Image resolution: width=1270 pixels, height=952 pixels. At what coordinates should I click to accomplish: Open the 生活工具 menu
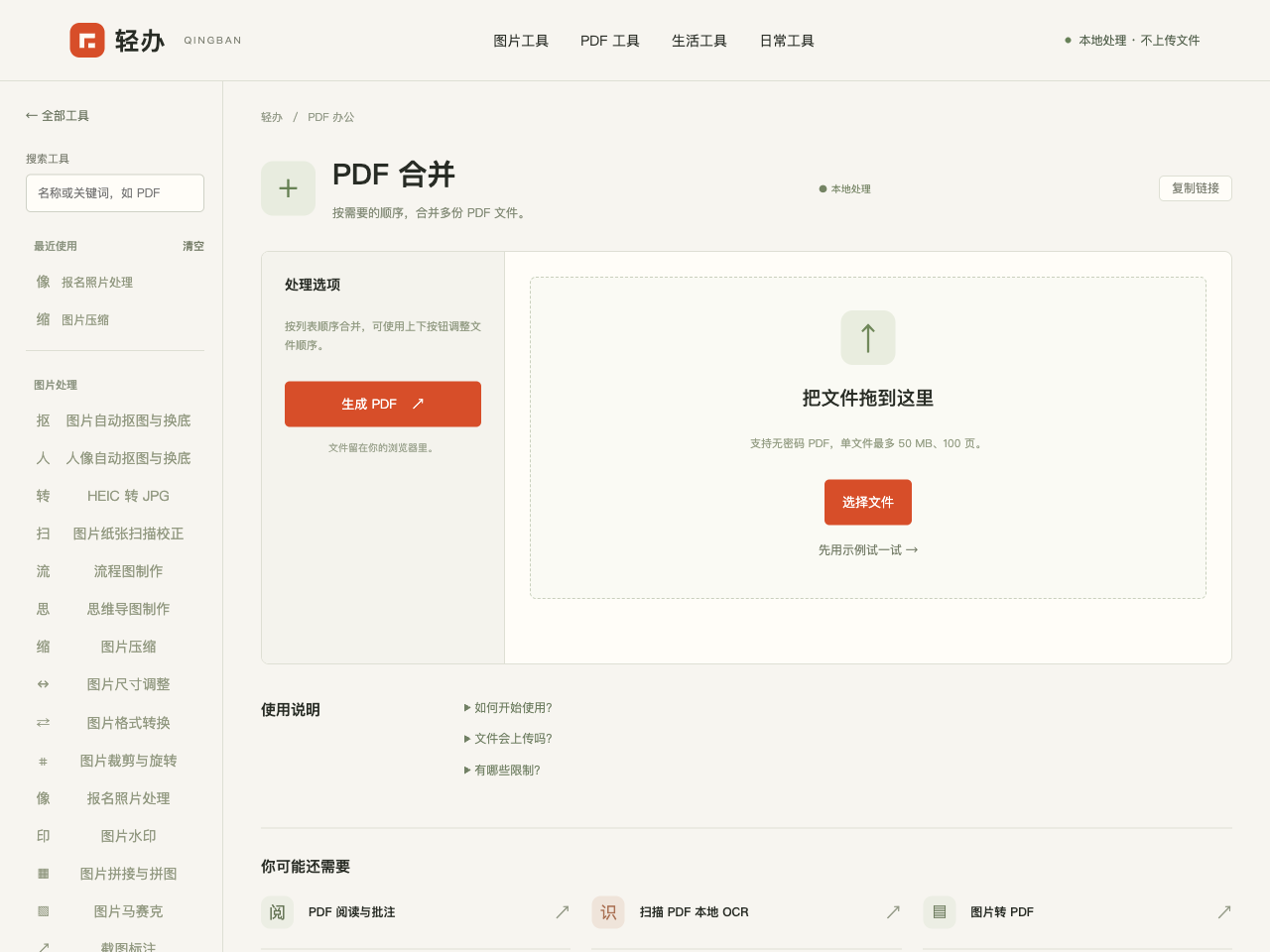[699, 41]
